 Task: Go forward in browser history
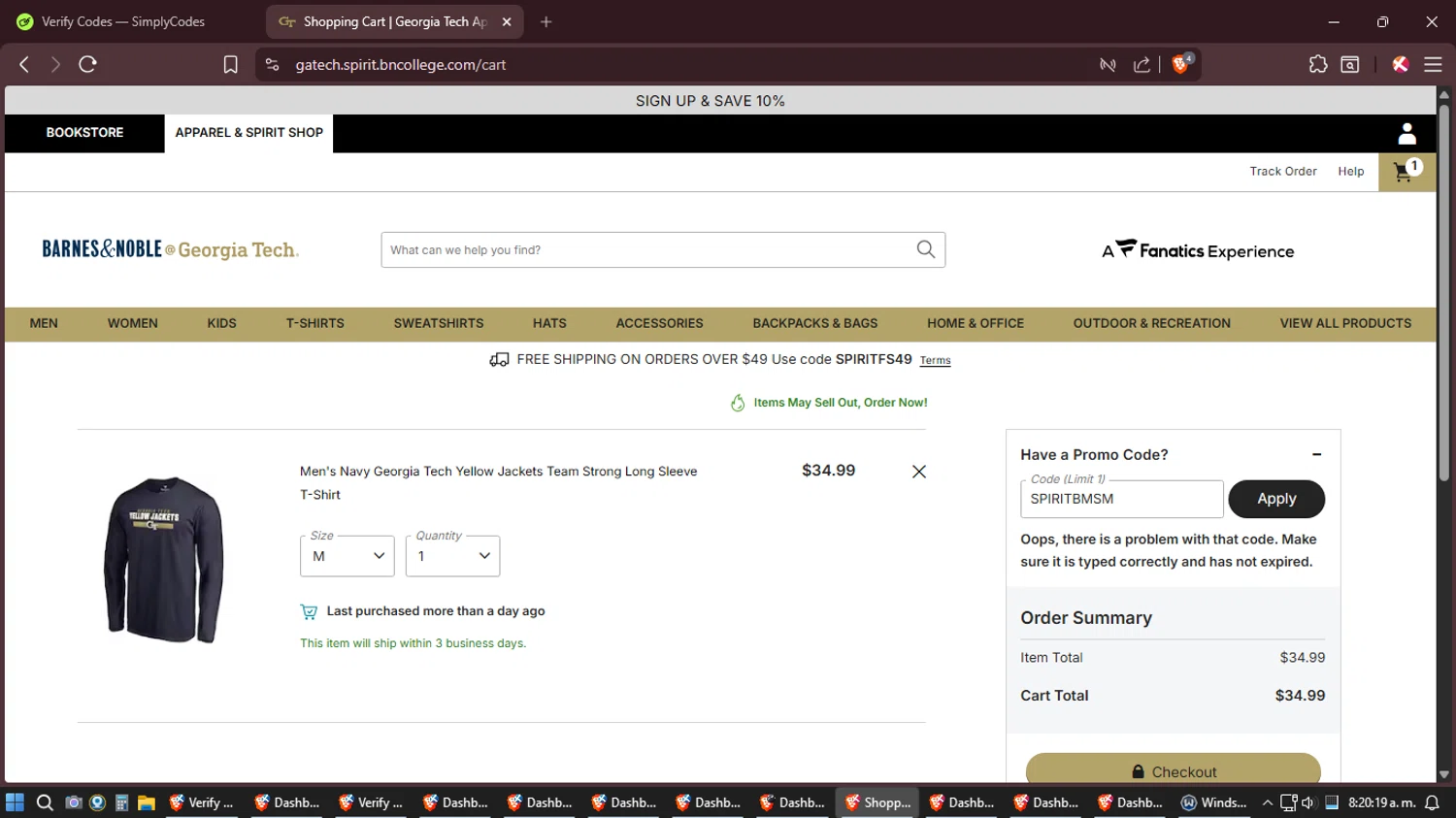(55, 64)
